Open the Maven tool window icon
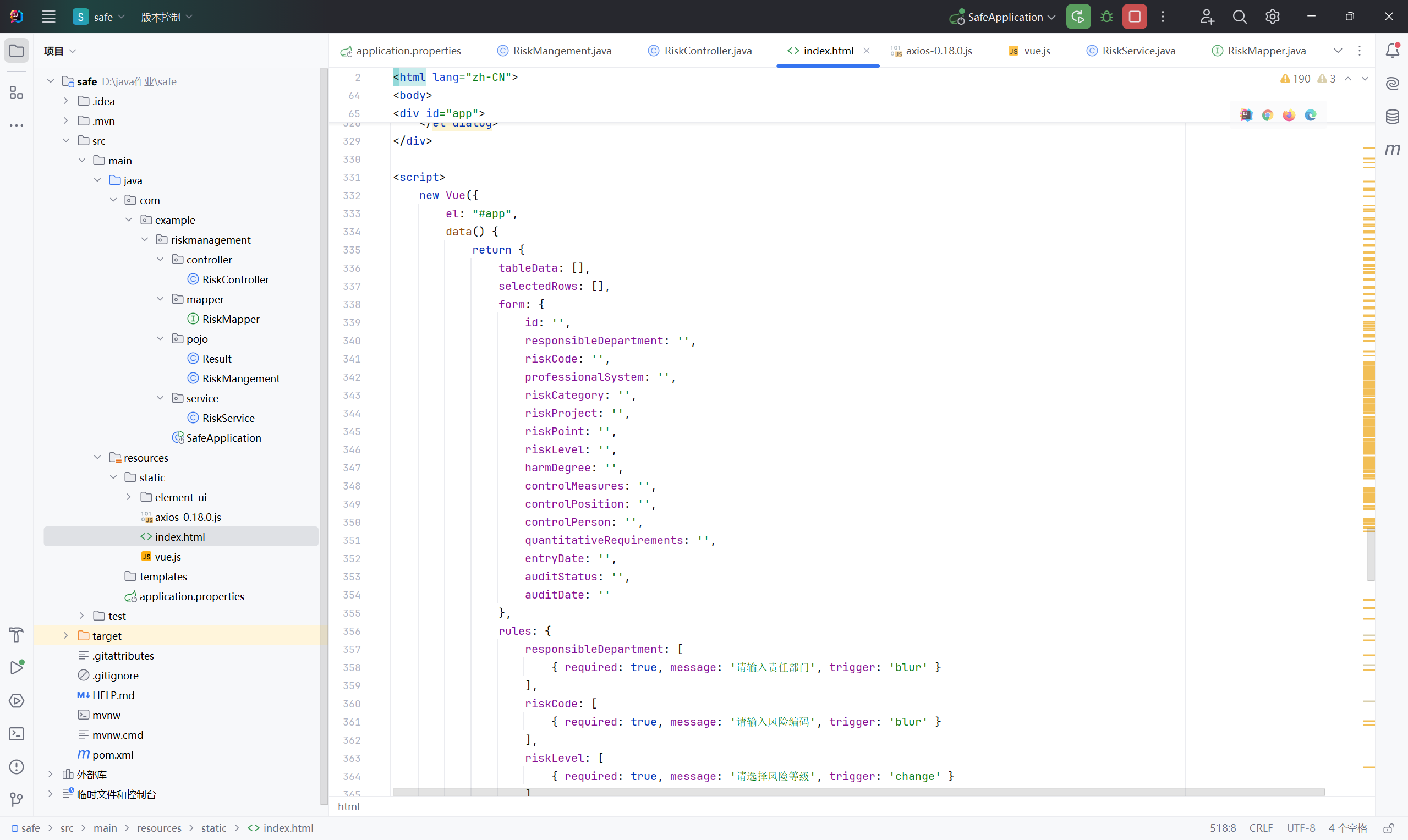1408x840 pixels. [1392, 150]
